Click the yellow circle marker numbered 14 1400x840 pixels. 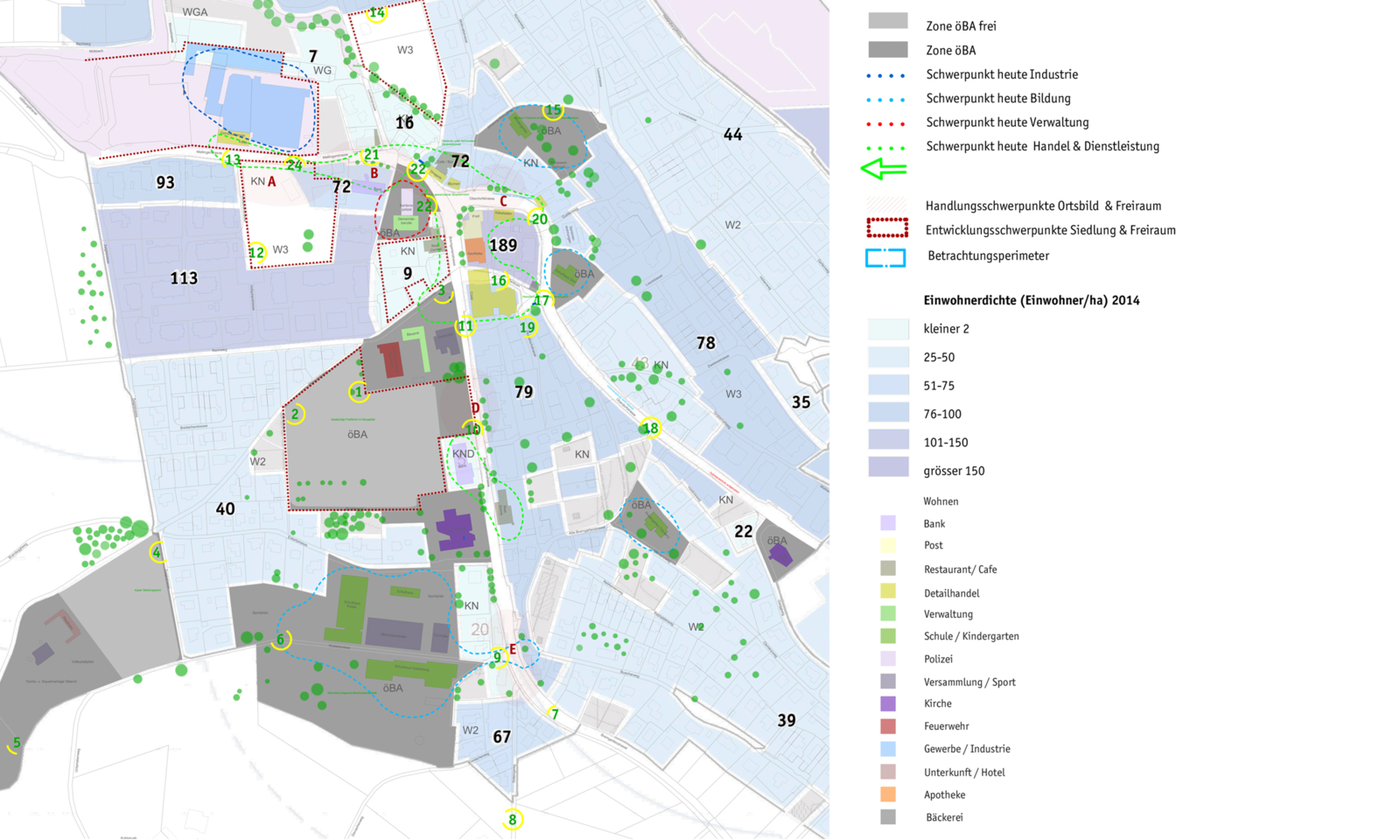[377, 13]
